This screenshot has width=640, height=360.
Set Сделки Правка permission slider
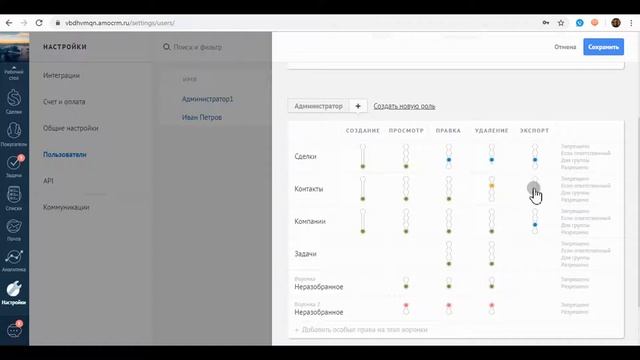[449, 156]
